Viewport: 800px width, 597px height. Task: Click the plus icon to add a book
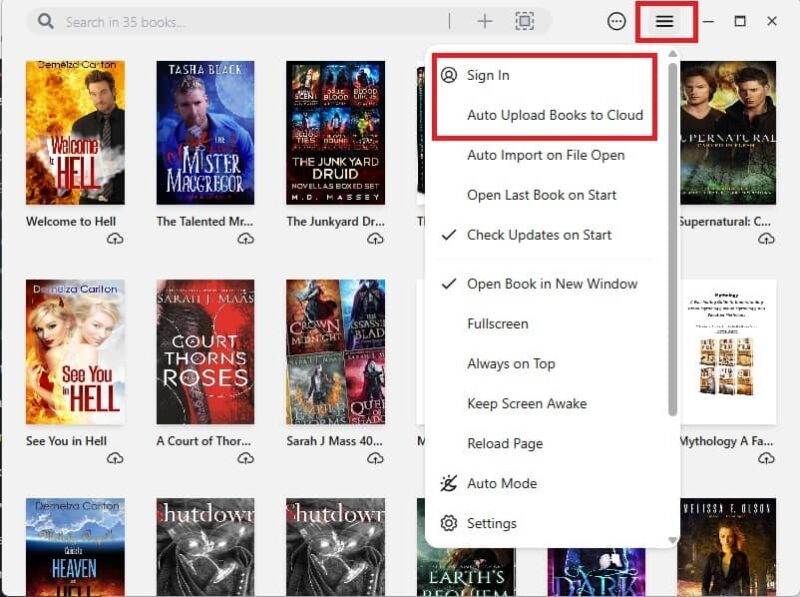click(x=484, y=20)
